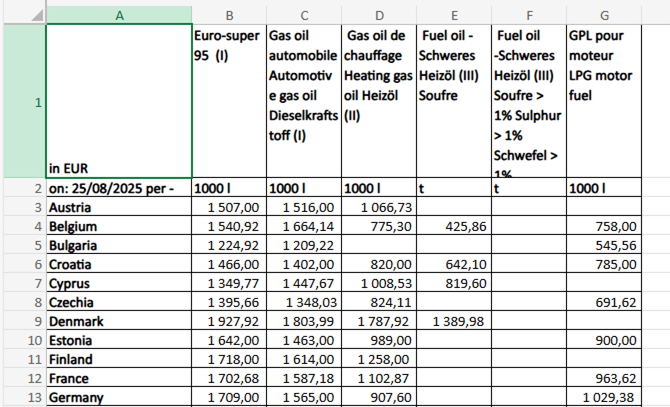670x407 pixels.
Task: Select row 1 header
Action: 22,102
